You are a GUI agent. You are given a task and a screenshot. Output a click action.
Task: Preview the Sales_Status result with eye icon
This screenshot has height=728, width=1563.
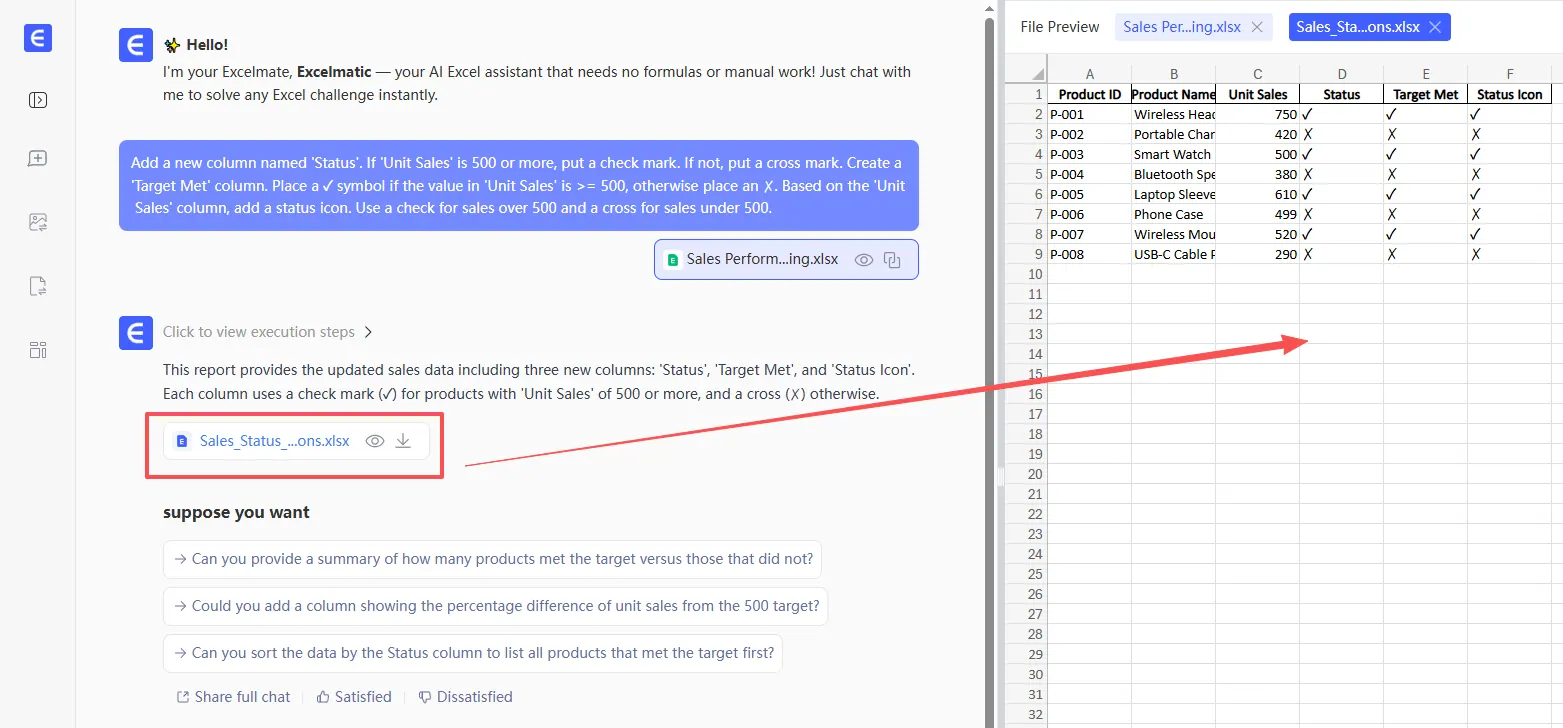coord(375,441)
